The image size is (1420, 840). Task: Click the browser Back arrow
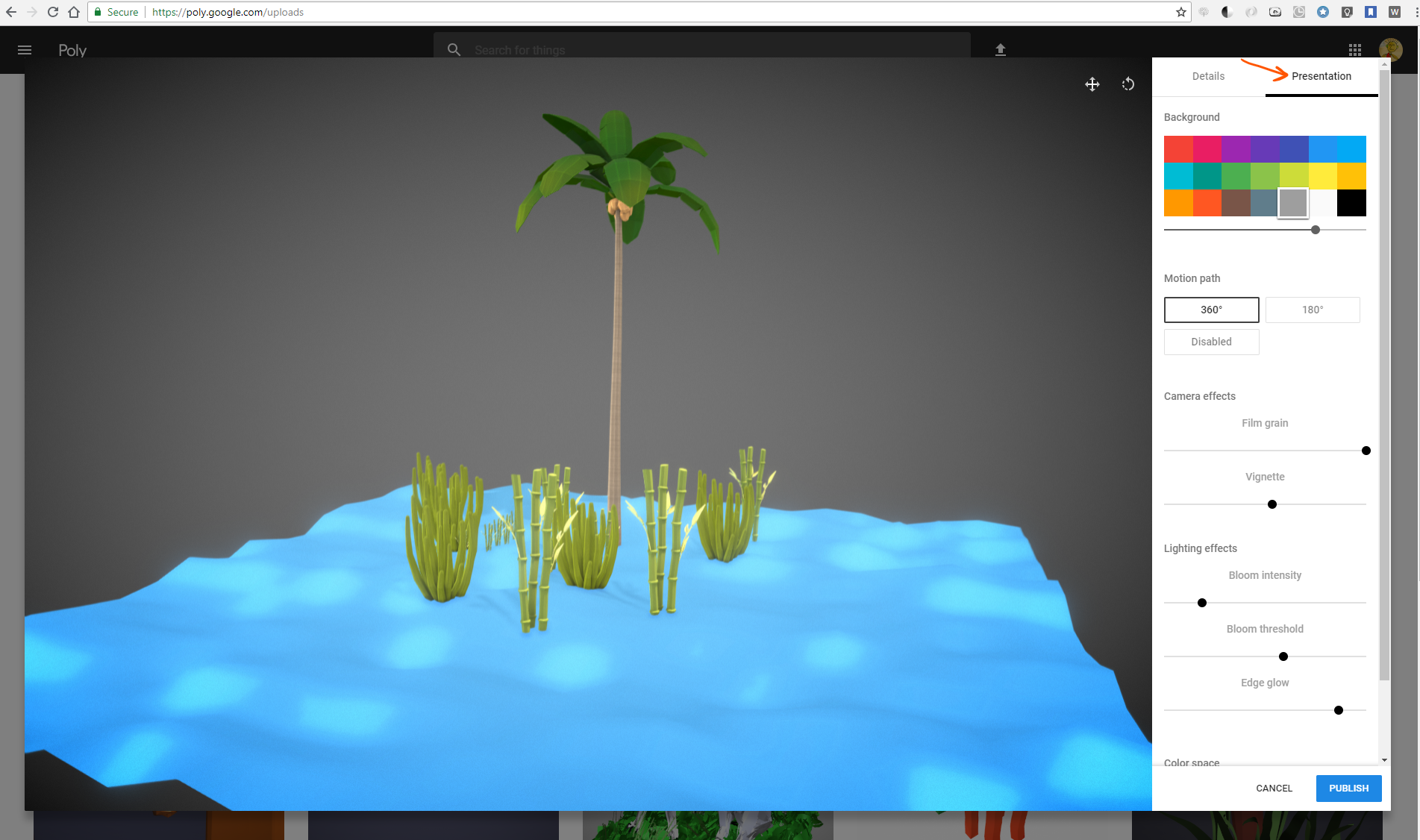pos(11,12)
